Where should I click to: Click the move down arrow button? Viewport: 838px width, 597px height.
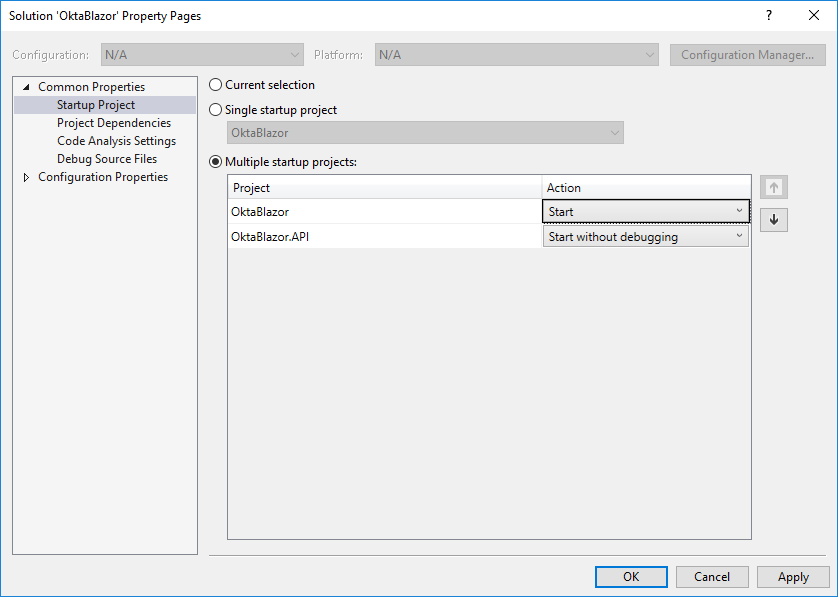click(x=773, y=220)
